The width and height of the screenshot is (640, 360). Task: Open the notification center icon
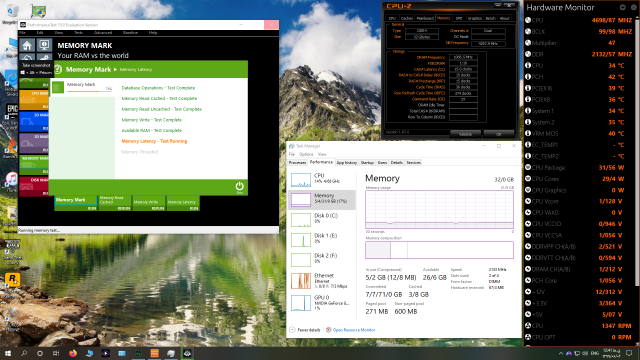click(x=629, y=353)
